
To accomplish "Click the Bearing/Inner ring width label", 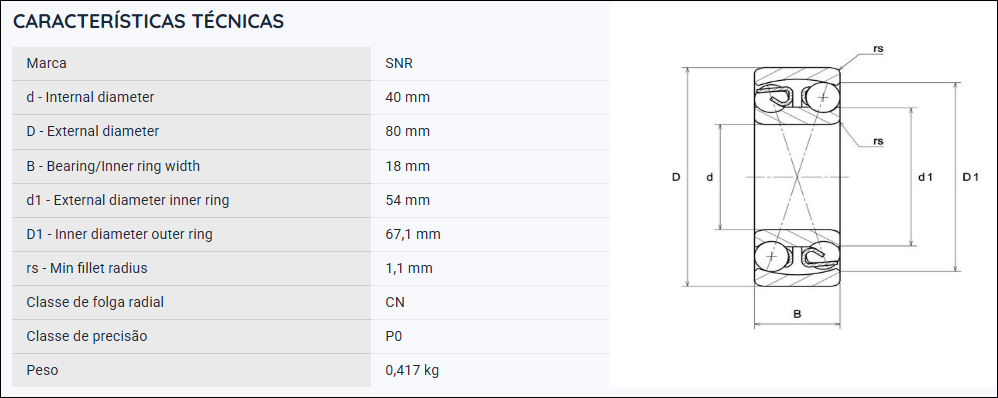I will click(113, 166).
